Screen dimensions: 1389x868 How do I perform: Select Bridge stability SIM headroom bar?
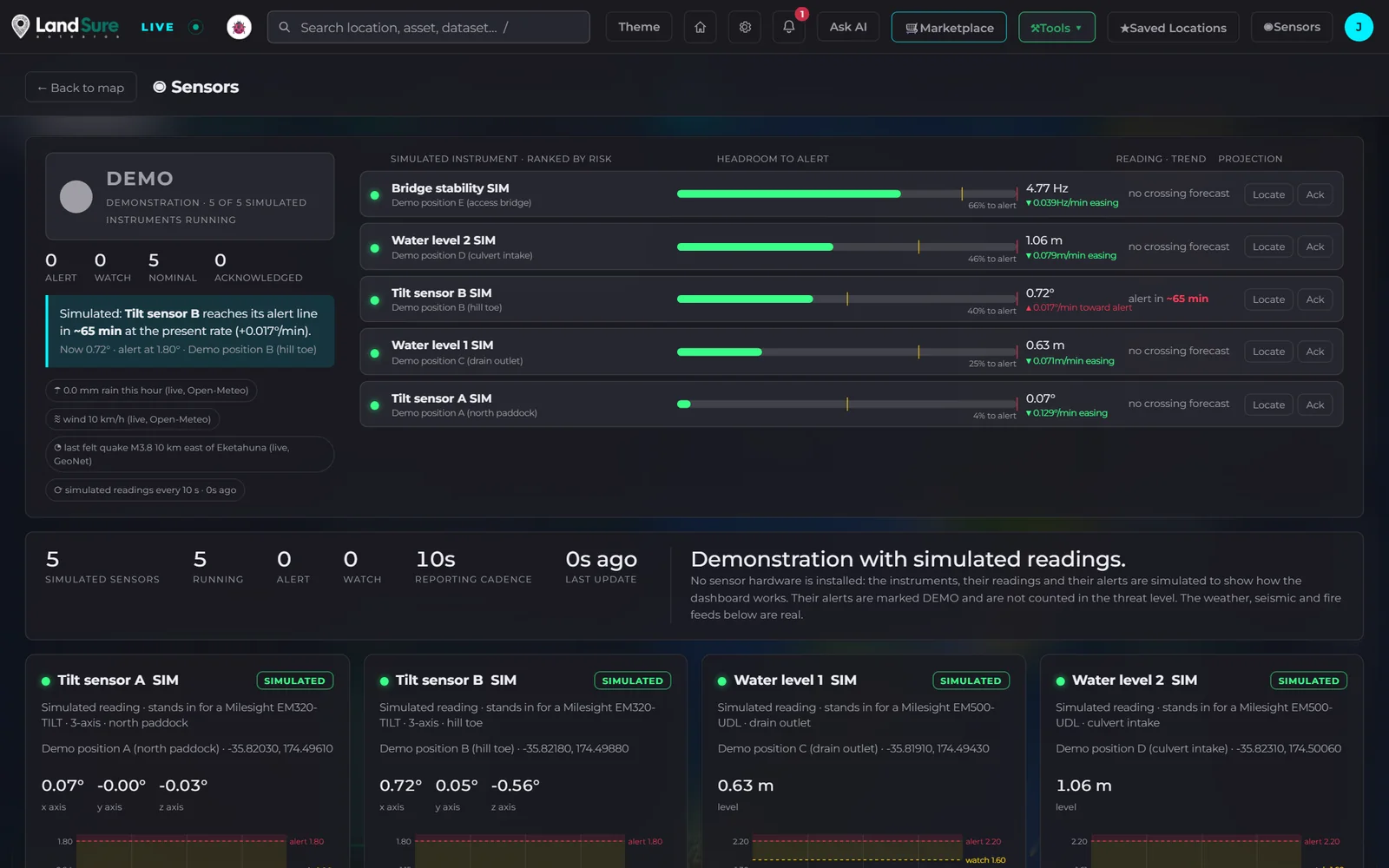(847, 194)
